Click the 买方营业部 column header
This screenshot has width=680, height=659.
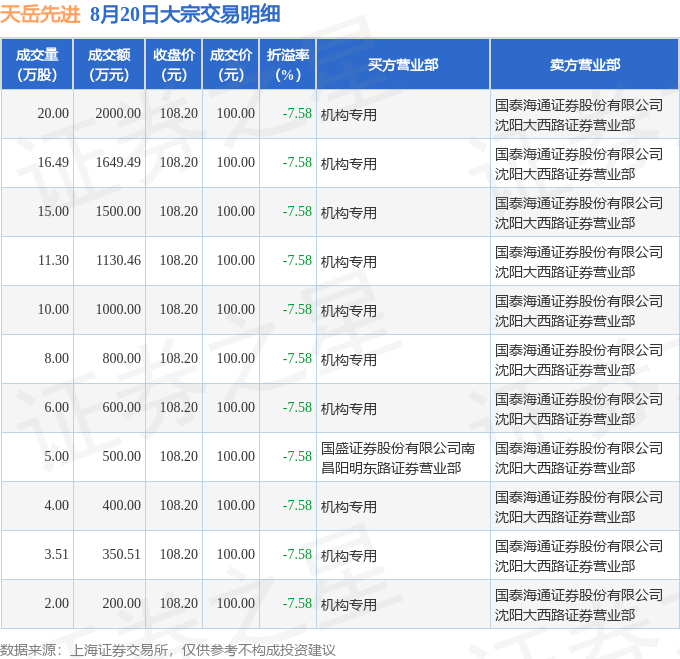click(x=403, y=64)
